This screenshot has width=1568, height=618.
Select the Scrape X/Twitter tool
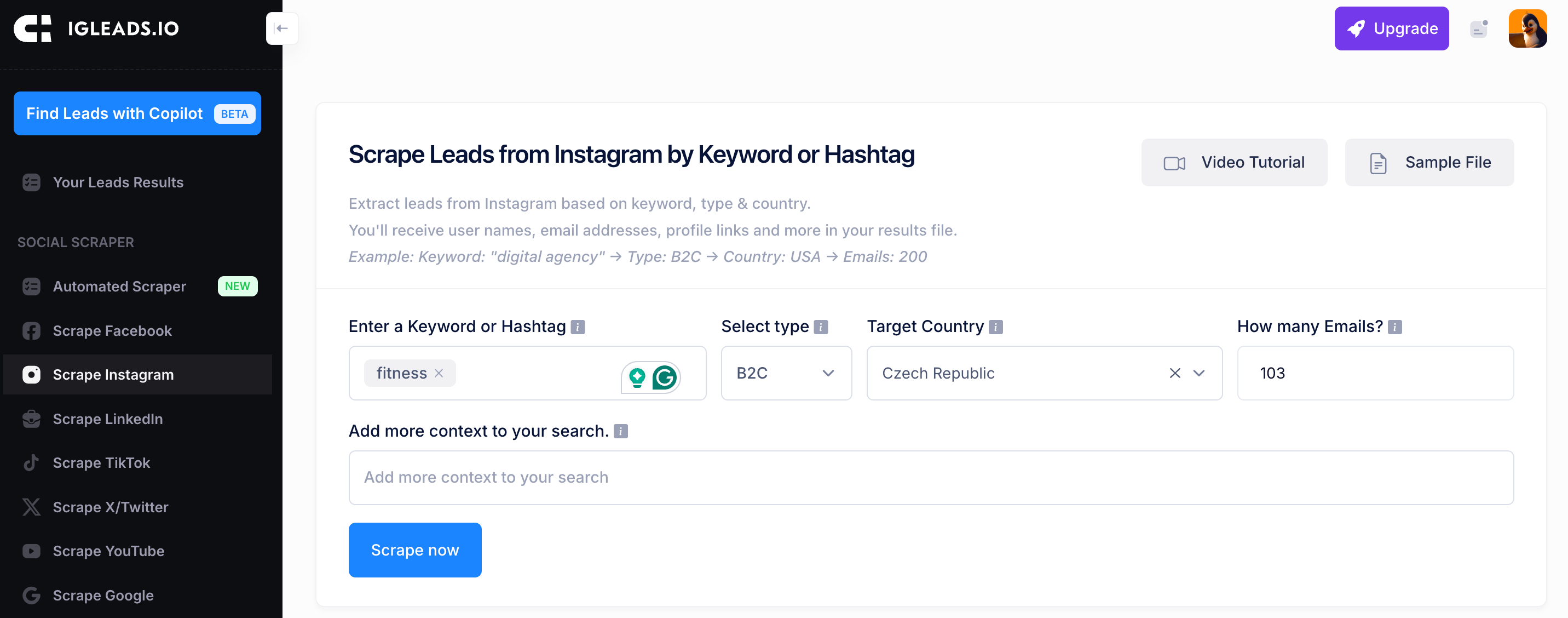pyautogui.click(x=110, y=507)
